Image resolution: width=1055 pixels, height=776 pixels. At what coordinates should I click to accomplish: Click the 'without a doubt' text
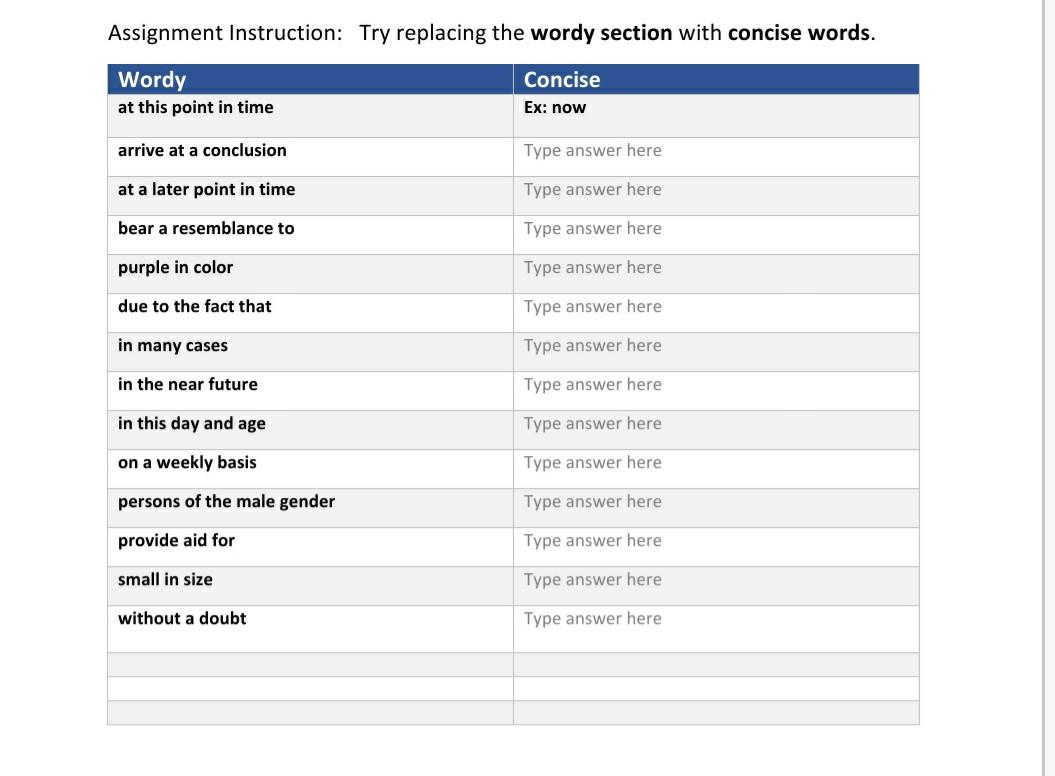[x=182, y=619]
